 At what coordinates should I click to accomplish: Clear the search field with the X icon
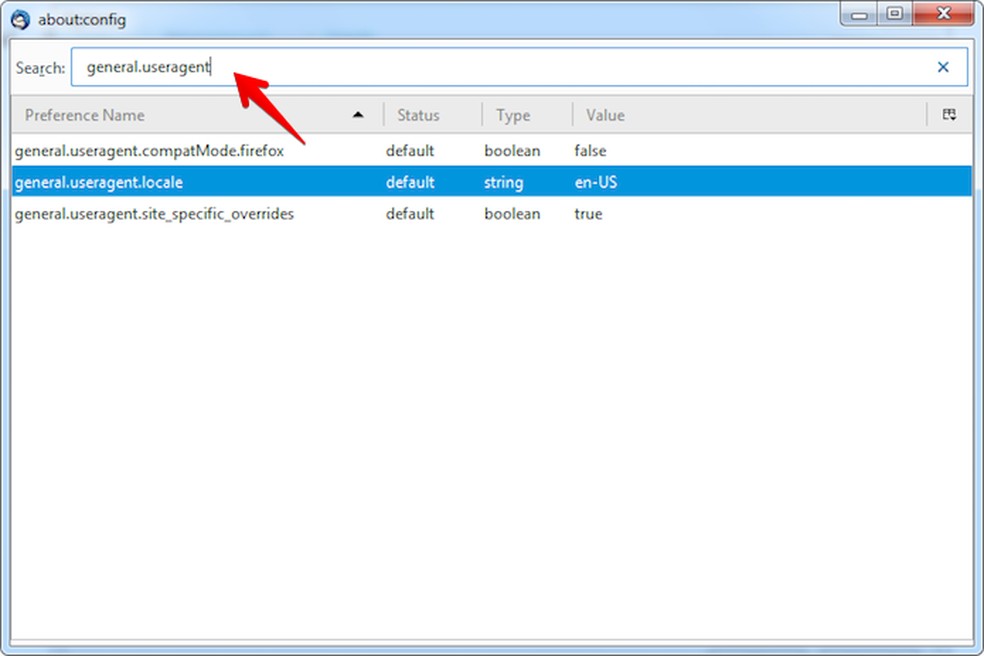coord(943,67)
